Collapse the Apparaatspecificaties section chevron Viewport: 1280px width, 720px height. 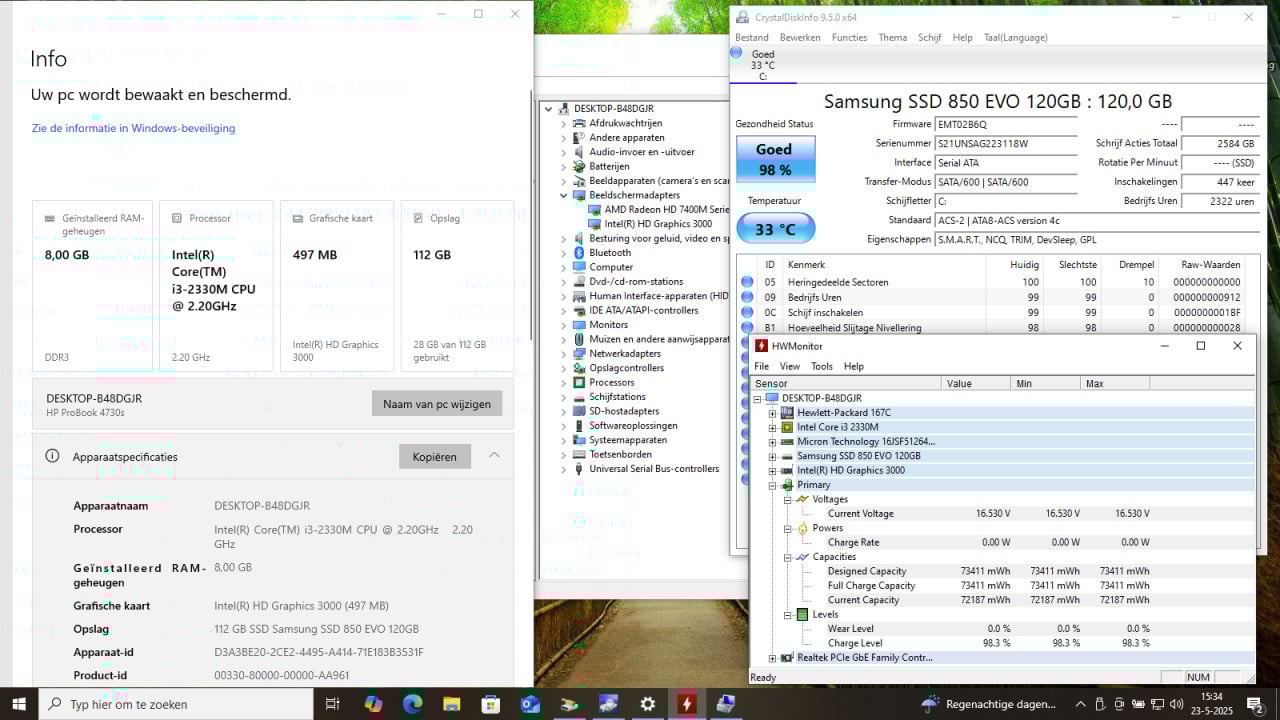point(494,456)
